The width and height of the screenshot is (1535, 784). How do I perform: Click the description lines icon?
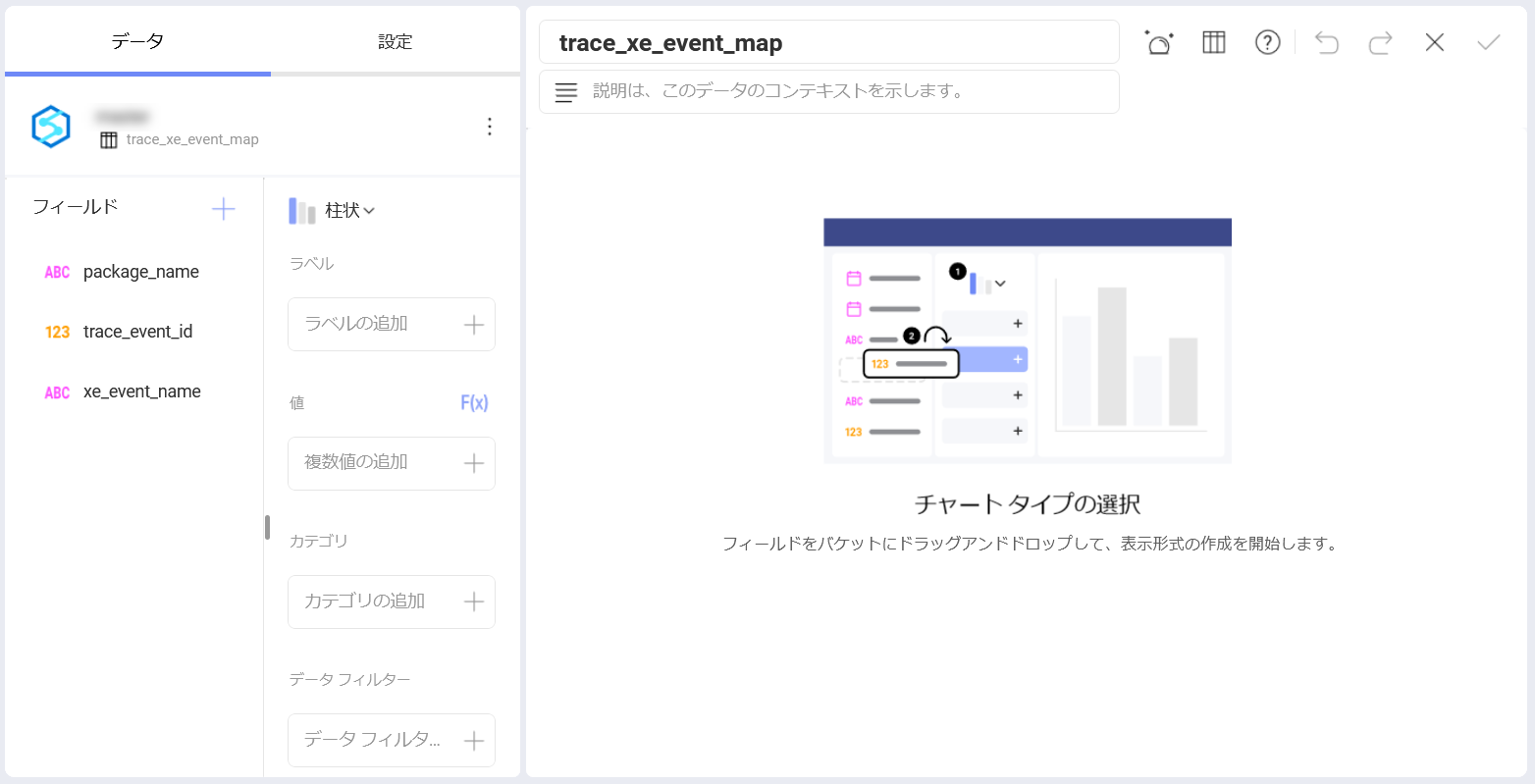[566, 92]
